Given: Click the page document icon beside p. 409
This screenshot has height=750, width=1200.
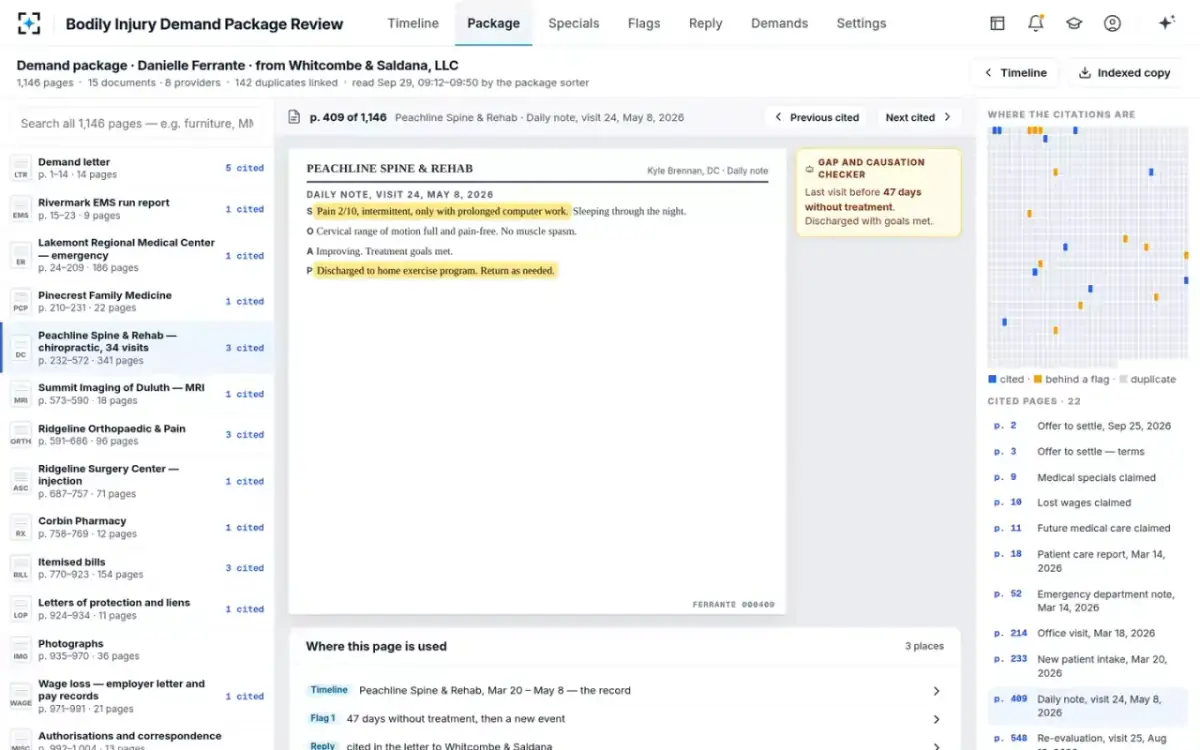Looking at the screenshot, I should point(294,117).
